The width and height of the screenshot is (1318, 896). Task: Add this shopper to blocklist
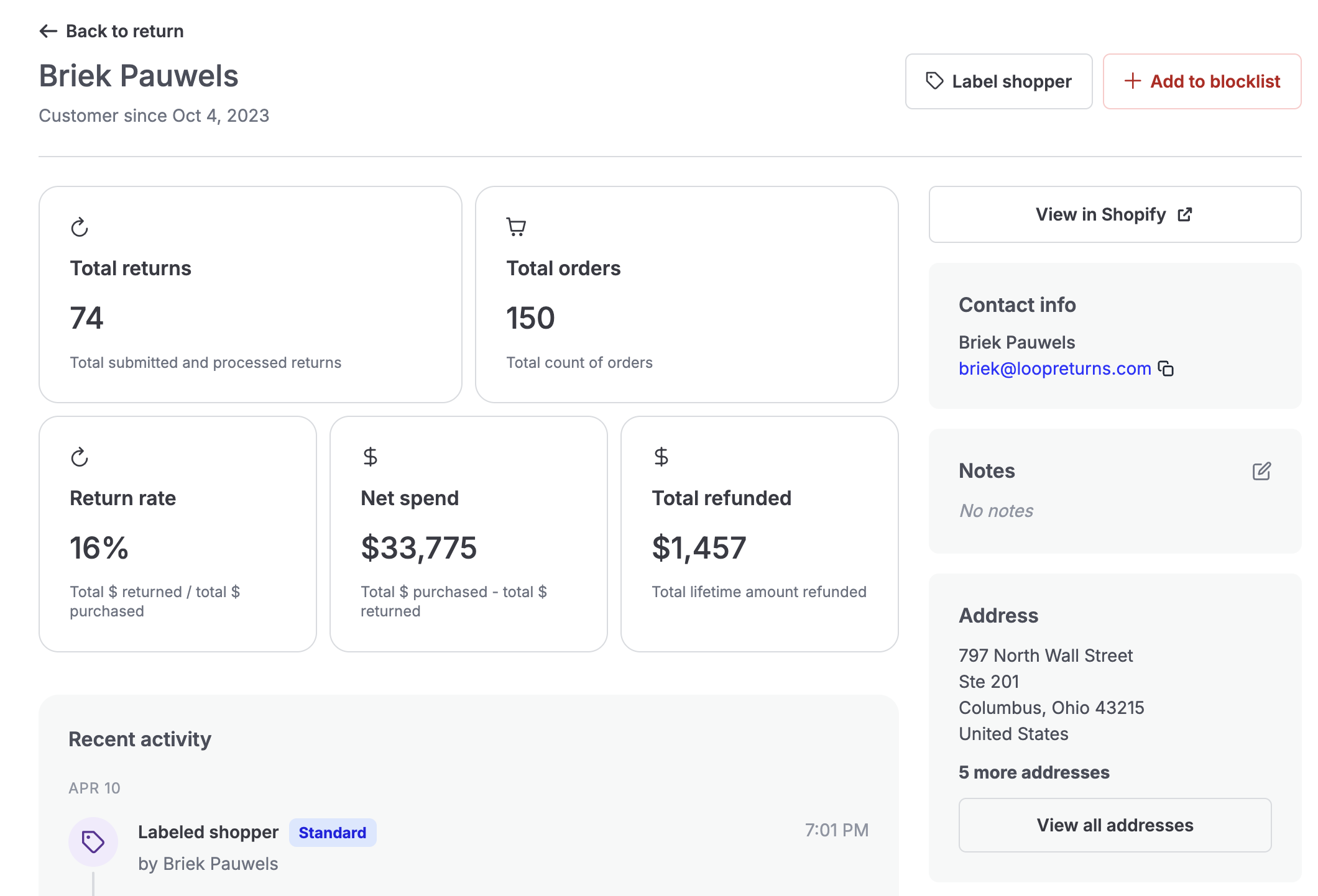click(x=1202, y=81)
